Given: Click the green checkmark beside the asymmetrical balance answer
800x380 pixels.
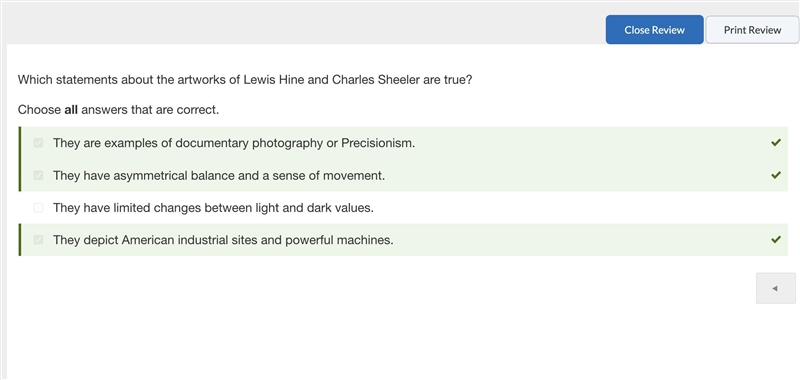Looking at the screenshot, I should pos(776,175).
